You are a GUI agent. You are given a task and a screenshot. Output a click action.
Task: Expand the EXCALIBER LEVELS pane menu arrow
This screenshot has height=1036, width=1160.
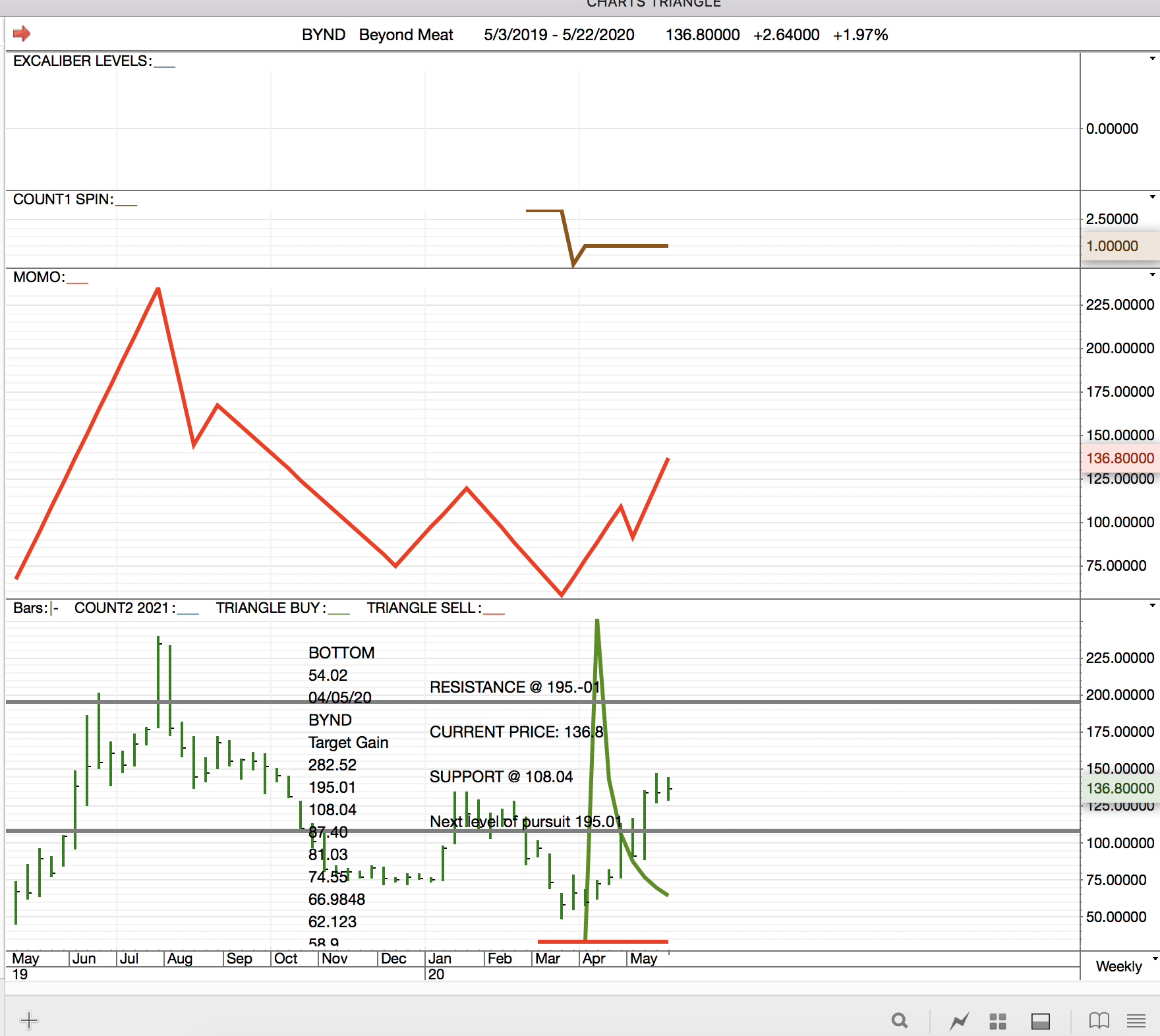[x=1152, y=59]
